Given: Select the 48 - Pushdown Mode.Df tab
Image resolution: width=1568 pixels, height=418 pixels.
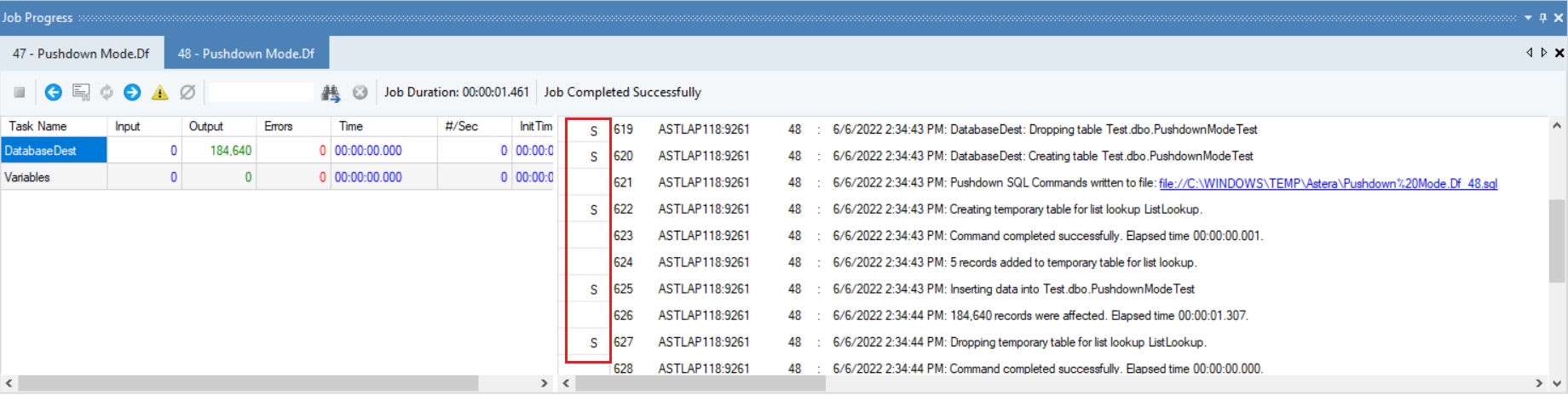Looking at the screenshot, I should pos(246,54).
